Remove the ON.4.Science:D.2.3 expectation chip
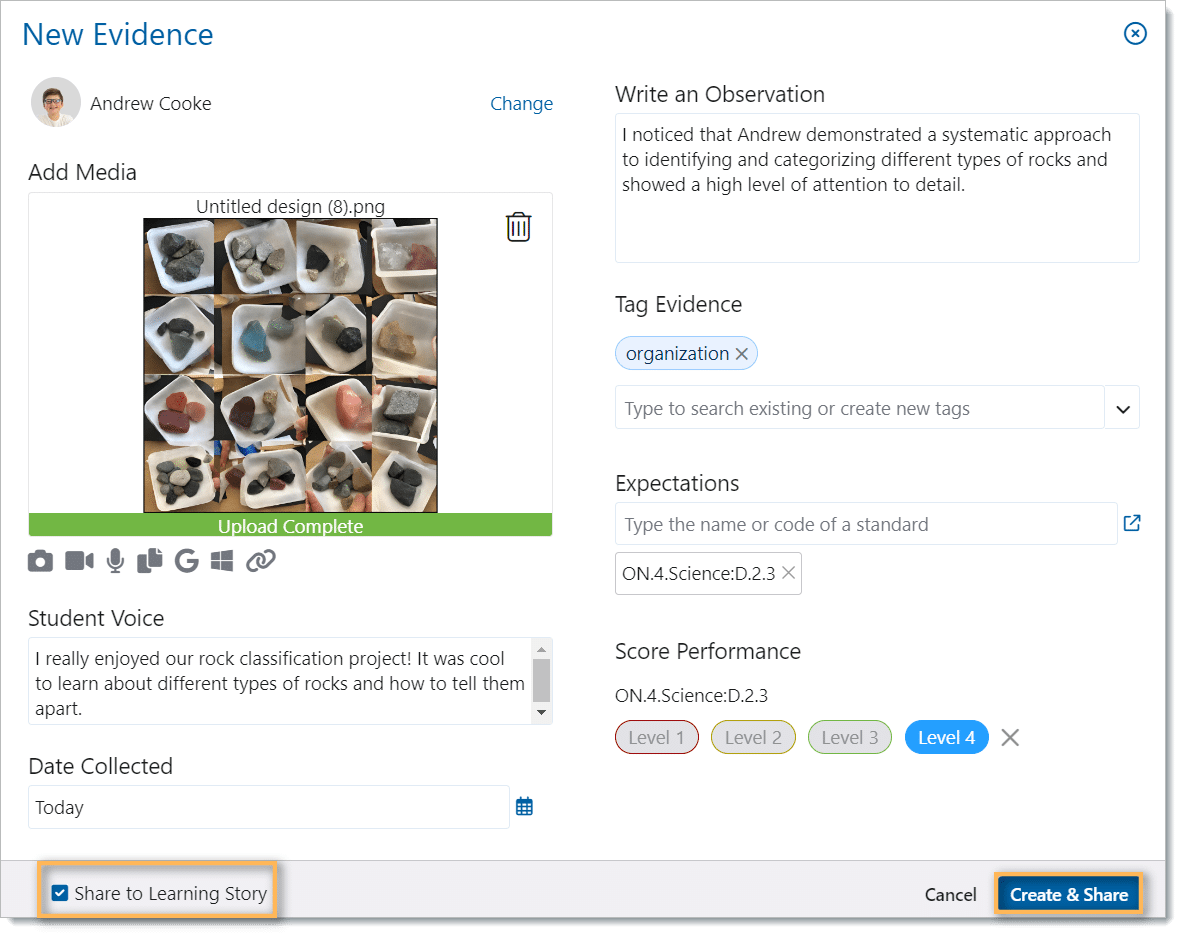1181x933 pixels. pyautogui.click(x=788, y=573)
